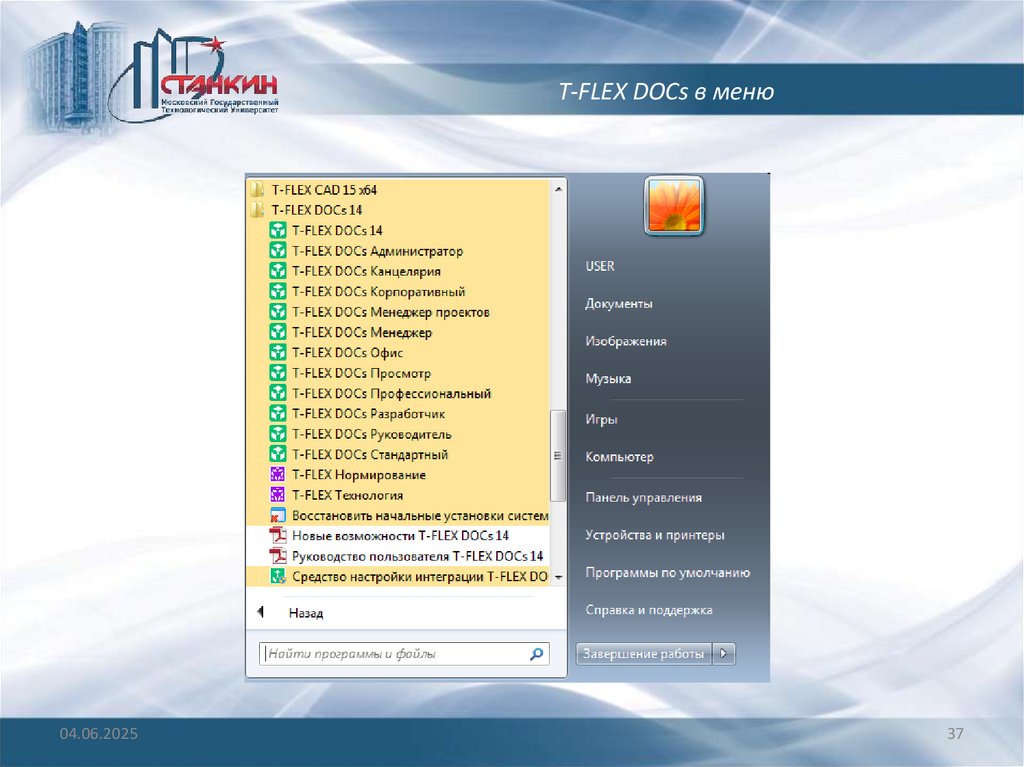
Task: Launch T-FLEX DOCs Администратор label
Action: (377, 251)
